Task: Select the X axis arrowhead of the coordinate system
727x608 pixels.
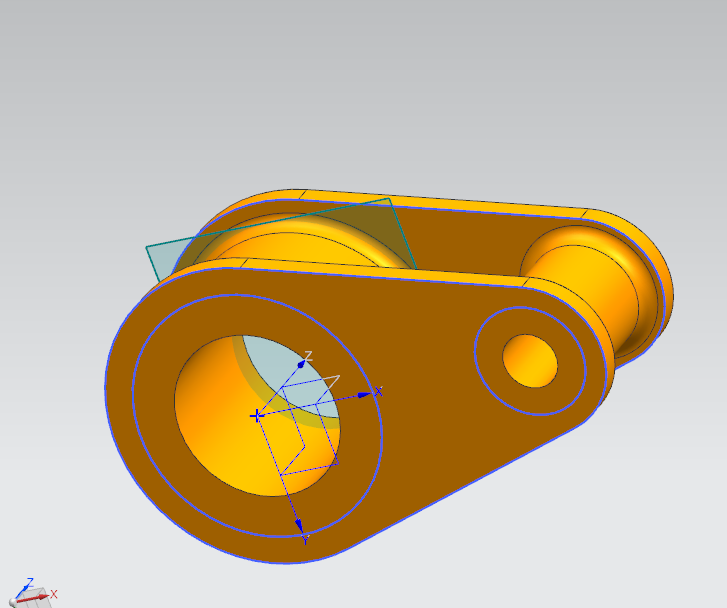Action: [x=365, y=395]
